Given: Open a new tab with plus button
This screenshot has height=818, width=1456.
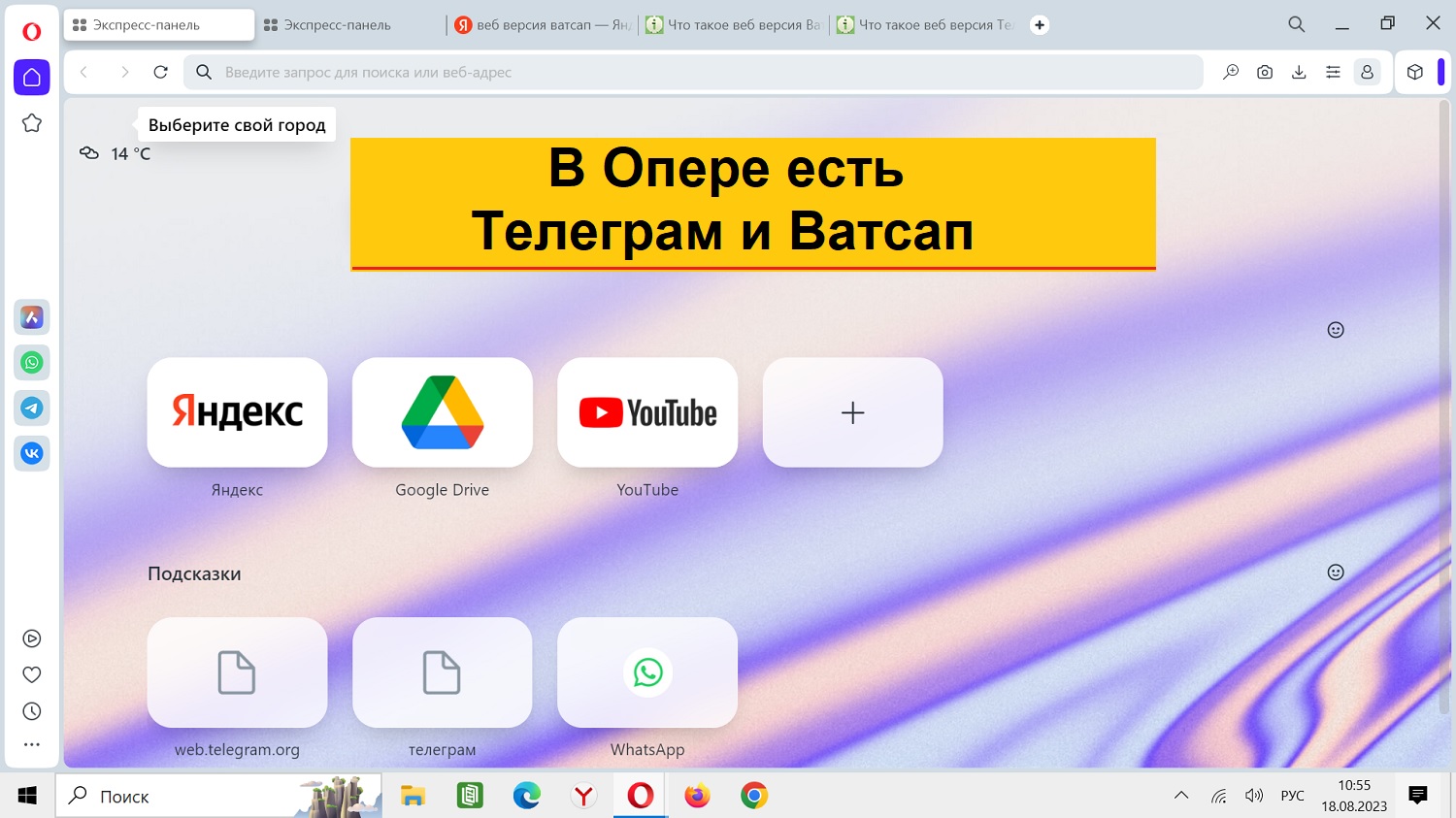Looking at the screenshot, I should click(1040, 25).
